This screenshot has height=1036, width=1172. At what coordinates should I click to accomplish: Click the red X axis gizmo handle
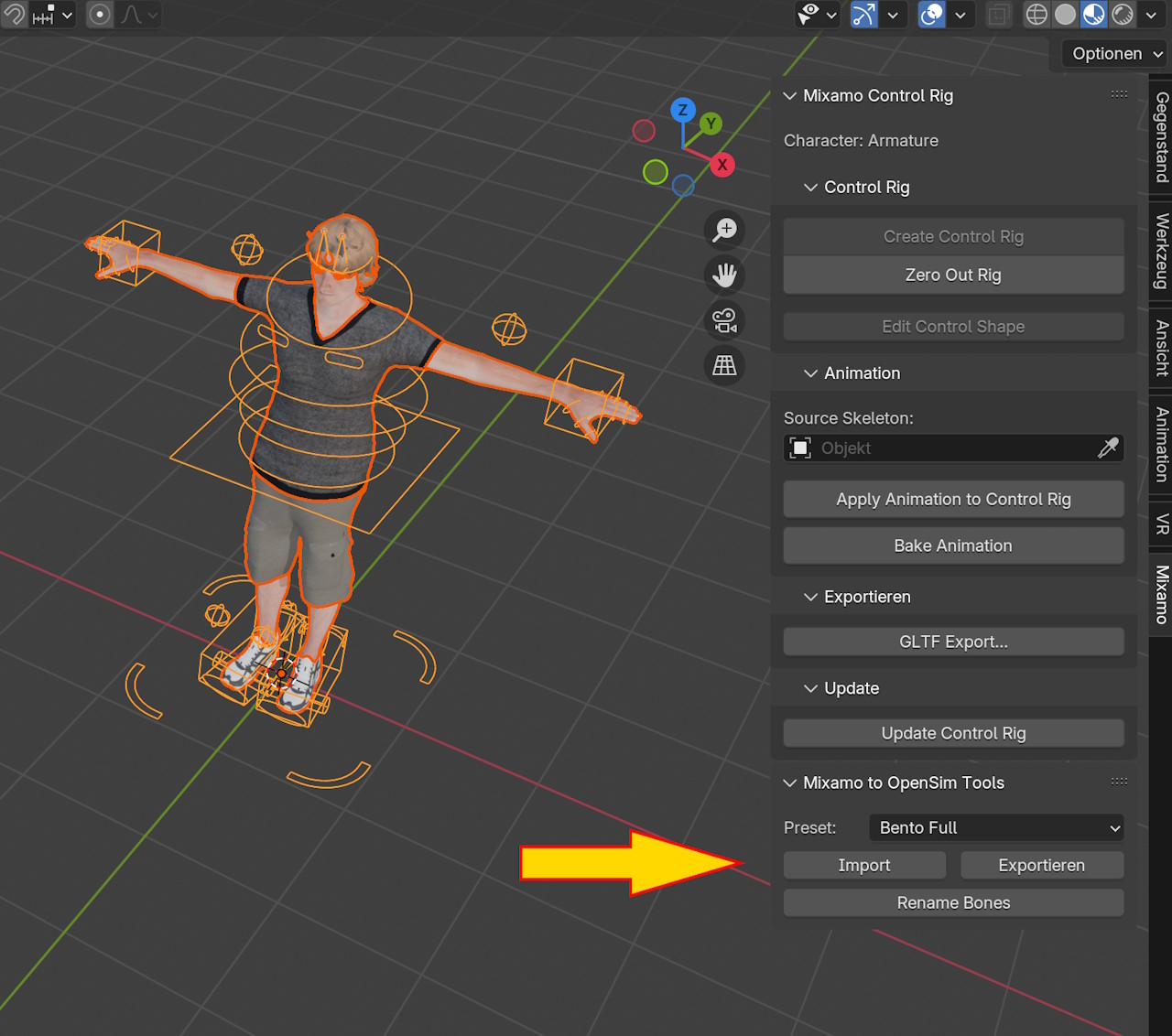[722, 165]
